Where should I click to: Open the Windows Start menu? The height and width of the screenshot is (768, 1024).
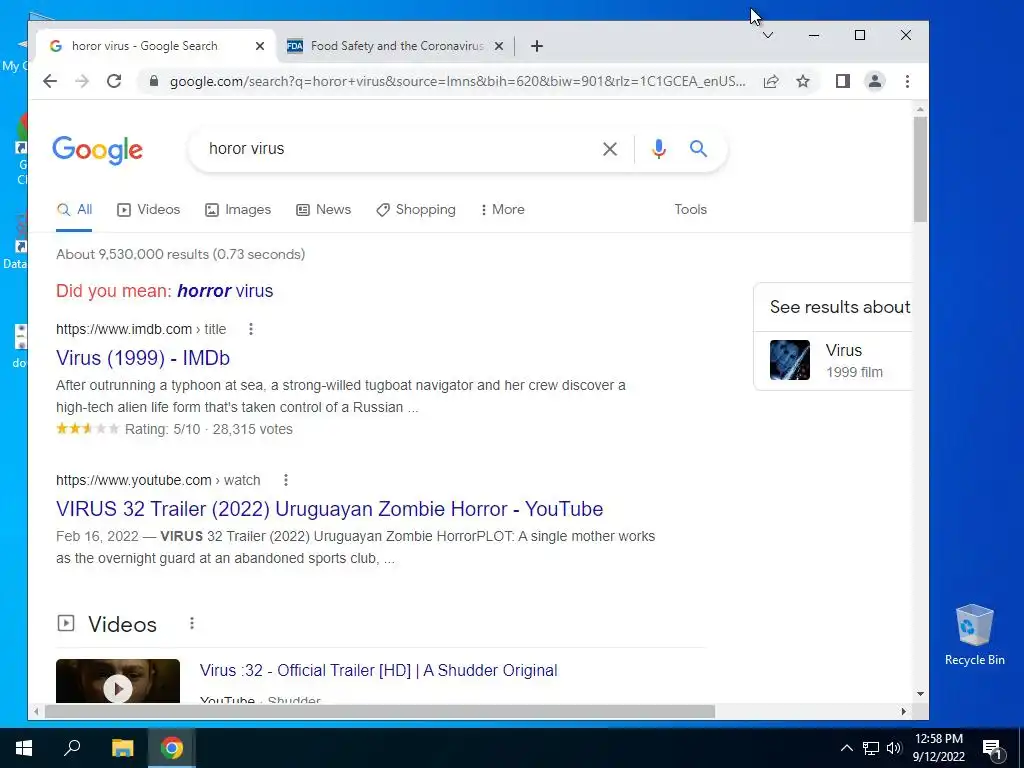pyautogui.click(x=24, y=748)
